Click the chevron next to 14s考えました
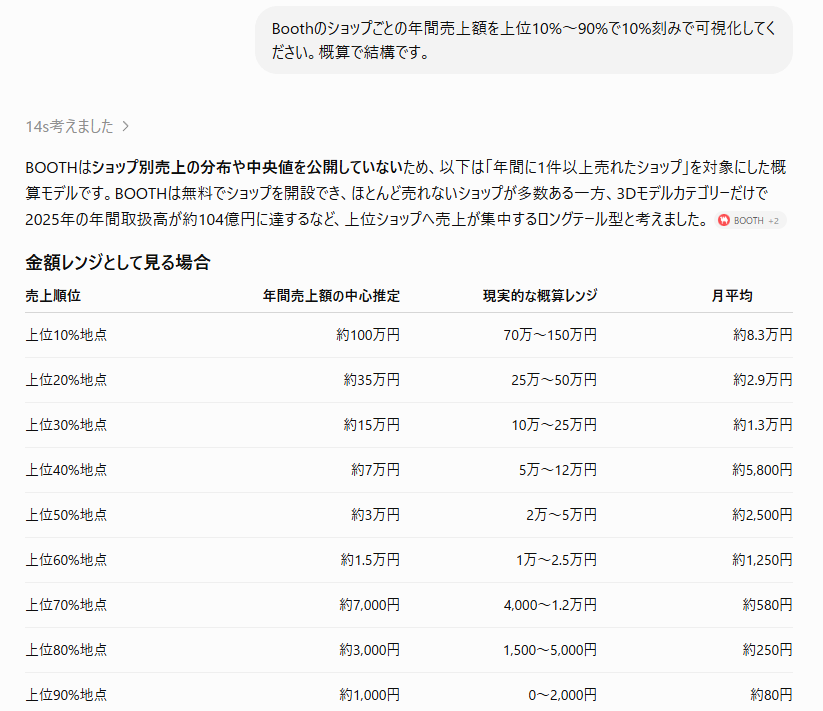 coord(125,126)
